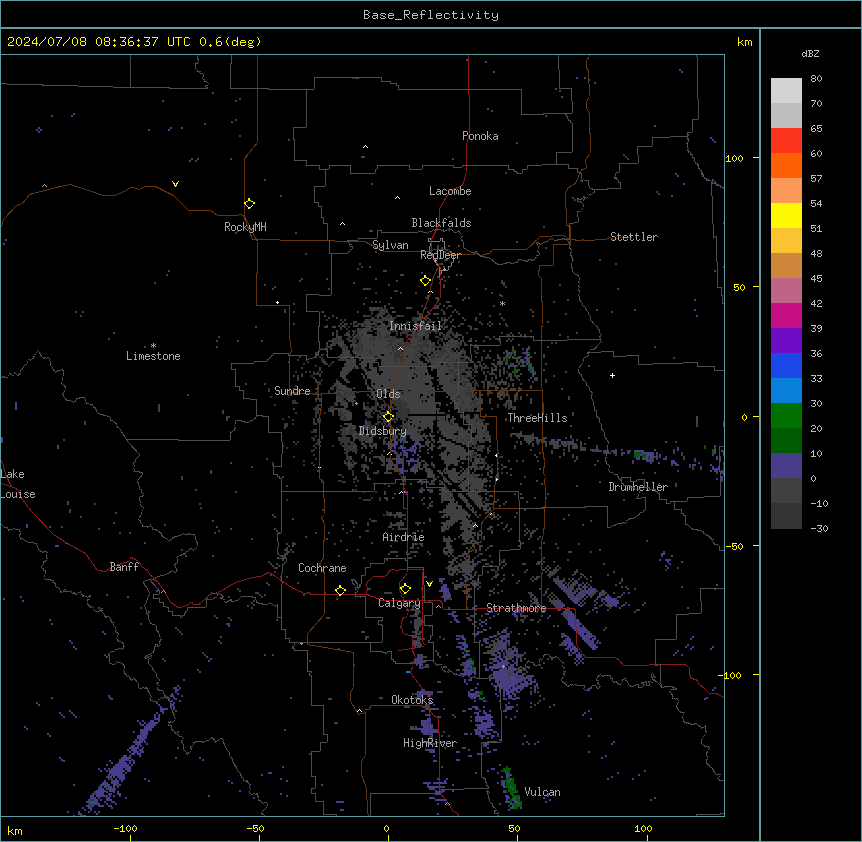Click the Blackfalds label
The width and height of the screenshot is (862, 842).
441,223
